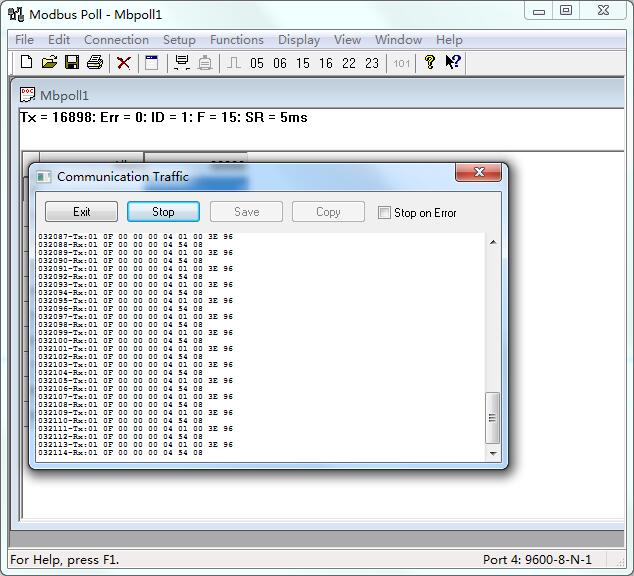Click the context help arrow icon
The width and height of the screenshot is (634, 576).
[x=453, y=62]
